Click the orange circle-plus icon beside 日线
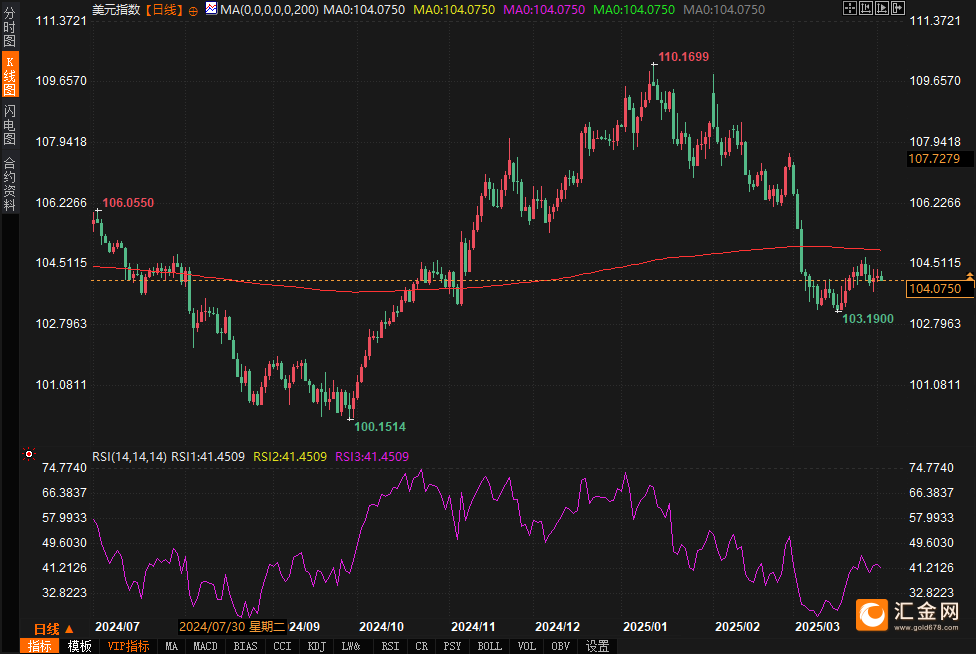 (x=193, y=11)
